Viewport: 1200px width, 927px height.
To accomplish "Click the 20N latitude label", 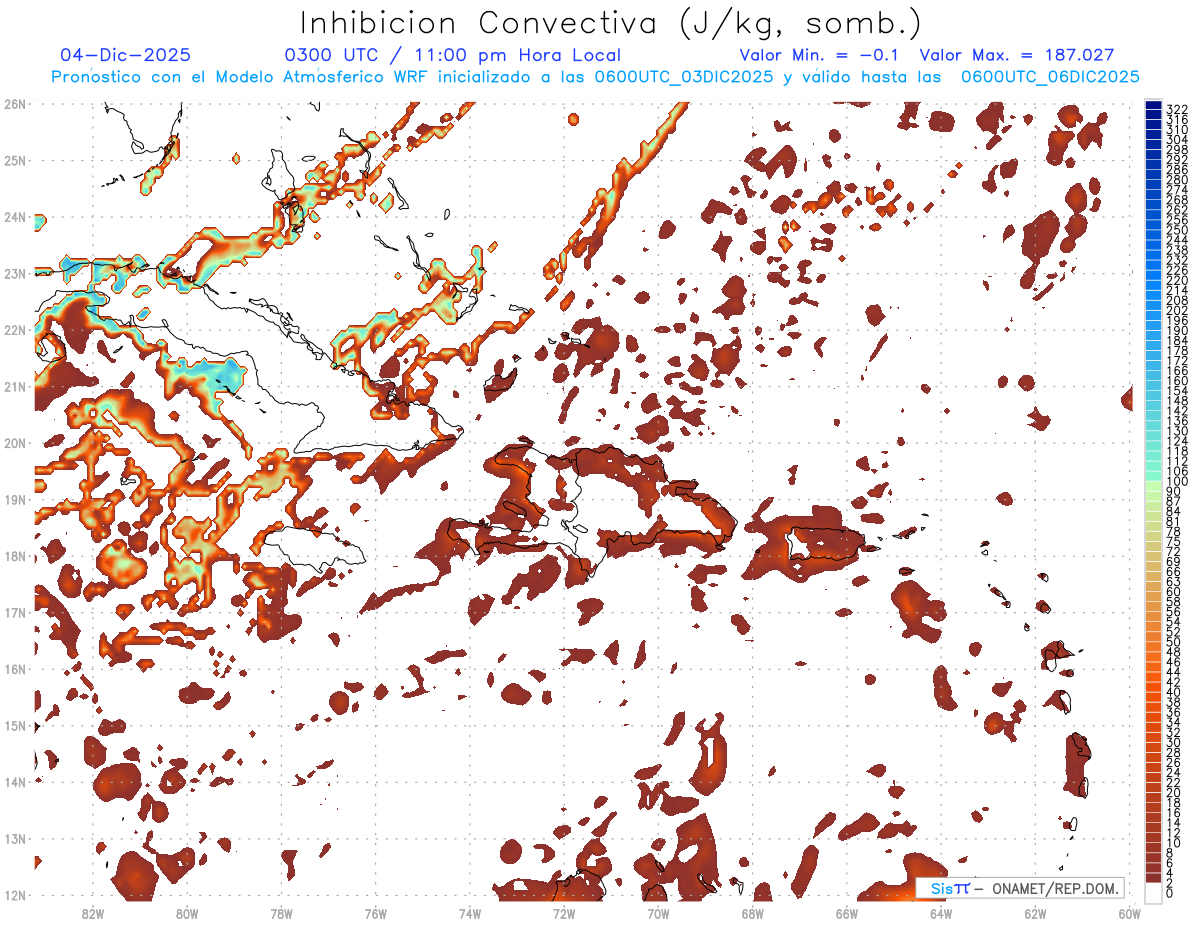I will click(x=15, y=443).
